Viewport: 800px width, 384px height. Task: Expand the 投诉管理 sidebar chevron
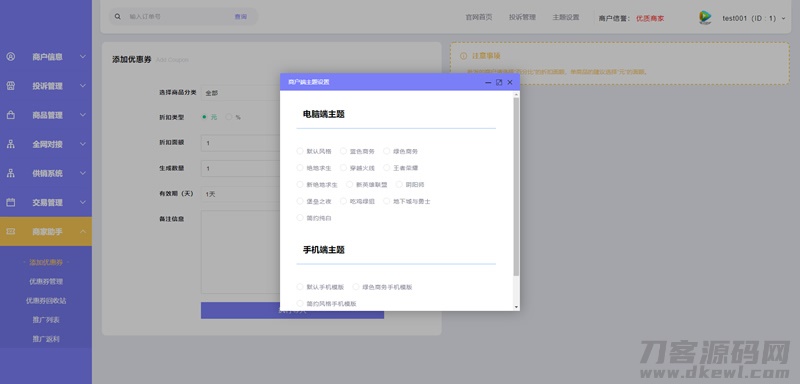point(83,86)
